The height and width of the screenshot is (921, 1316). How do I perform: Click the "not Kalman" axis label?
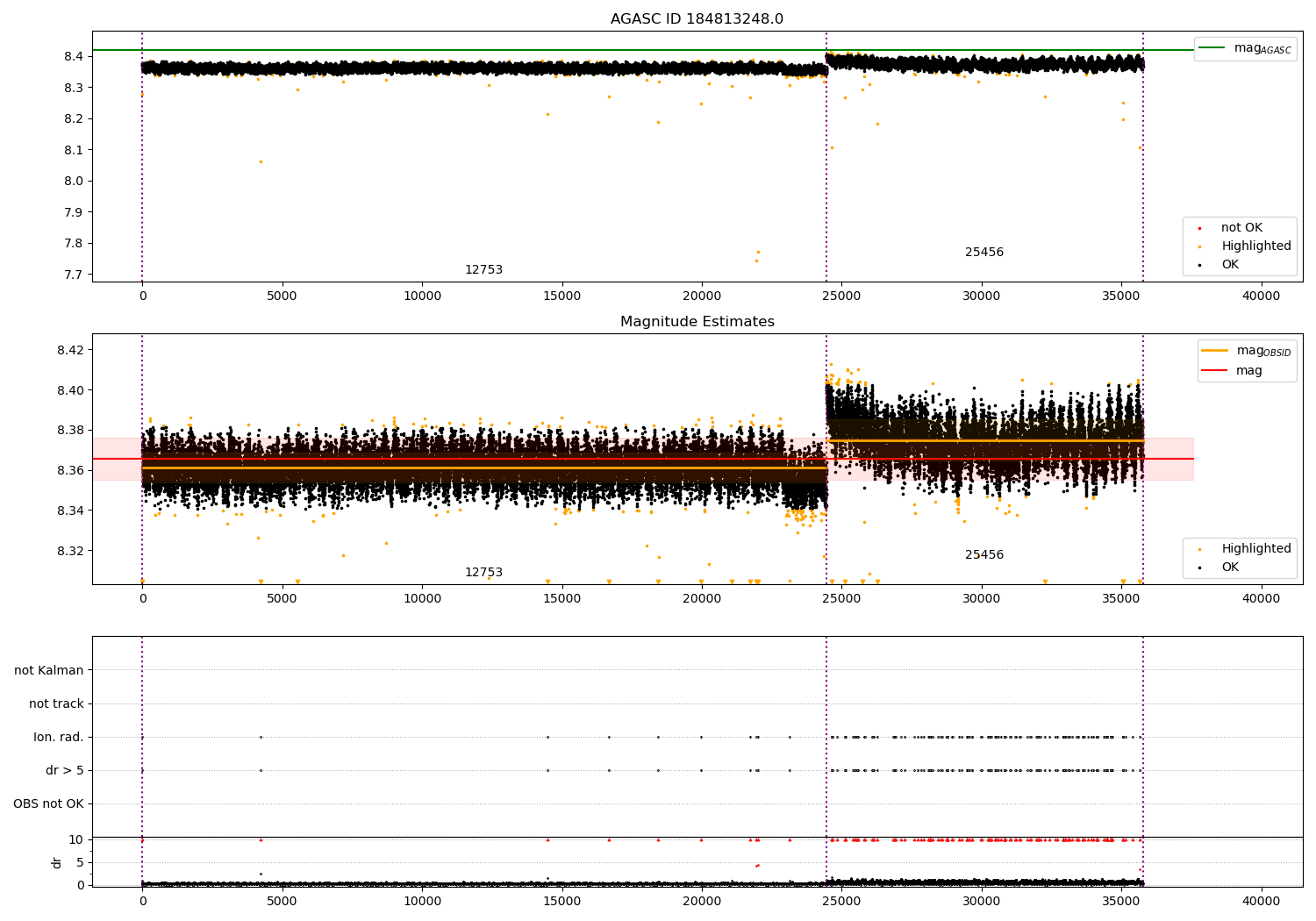pos(49,670)
